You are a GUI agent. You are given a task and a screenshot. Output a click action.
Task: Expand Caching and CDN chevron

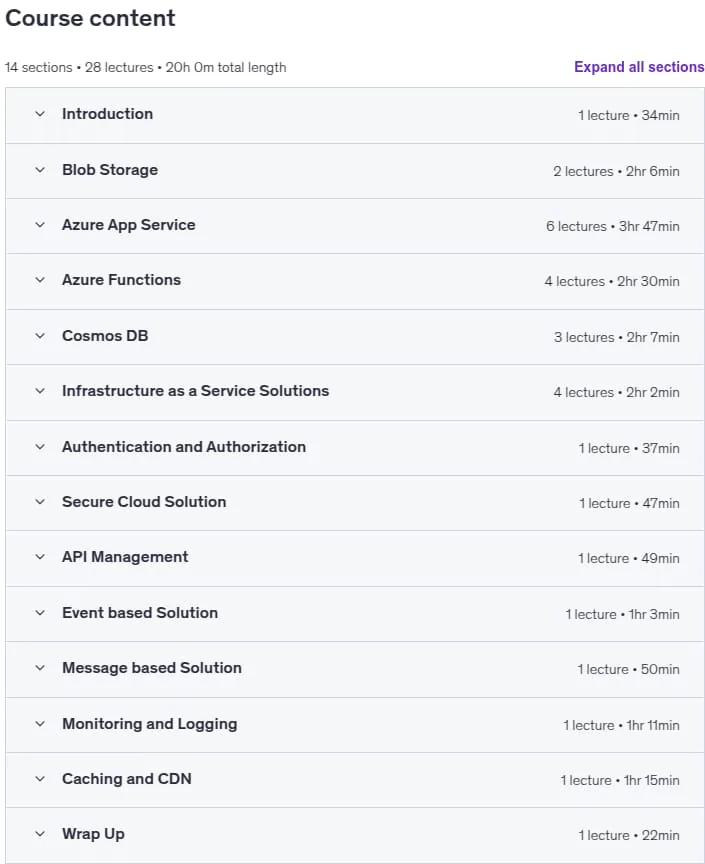(40, 779)
